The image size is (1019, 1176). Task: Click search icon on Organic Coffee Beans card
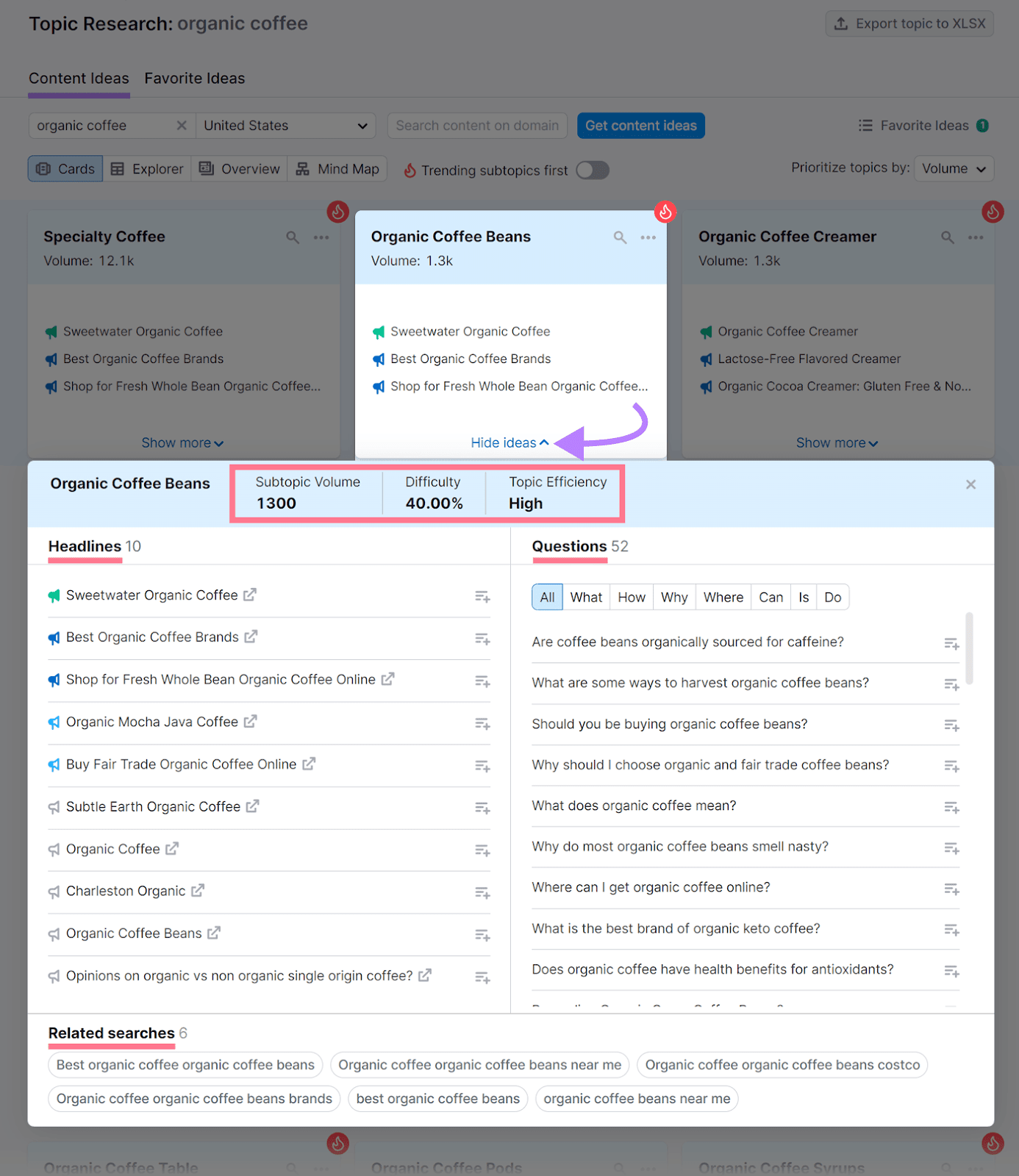tap(621, 237)
